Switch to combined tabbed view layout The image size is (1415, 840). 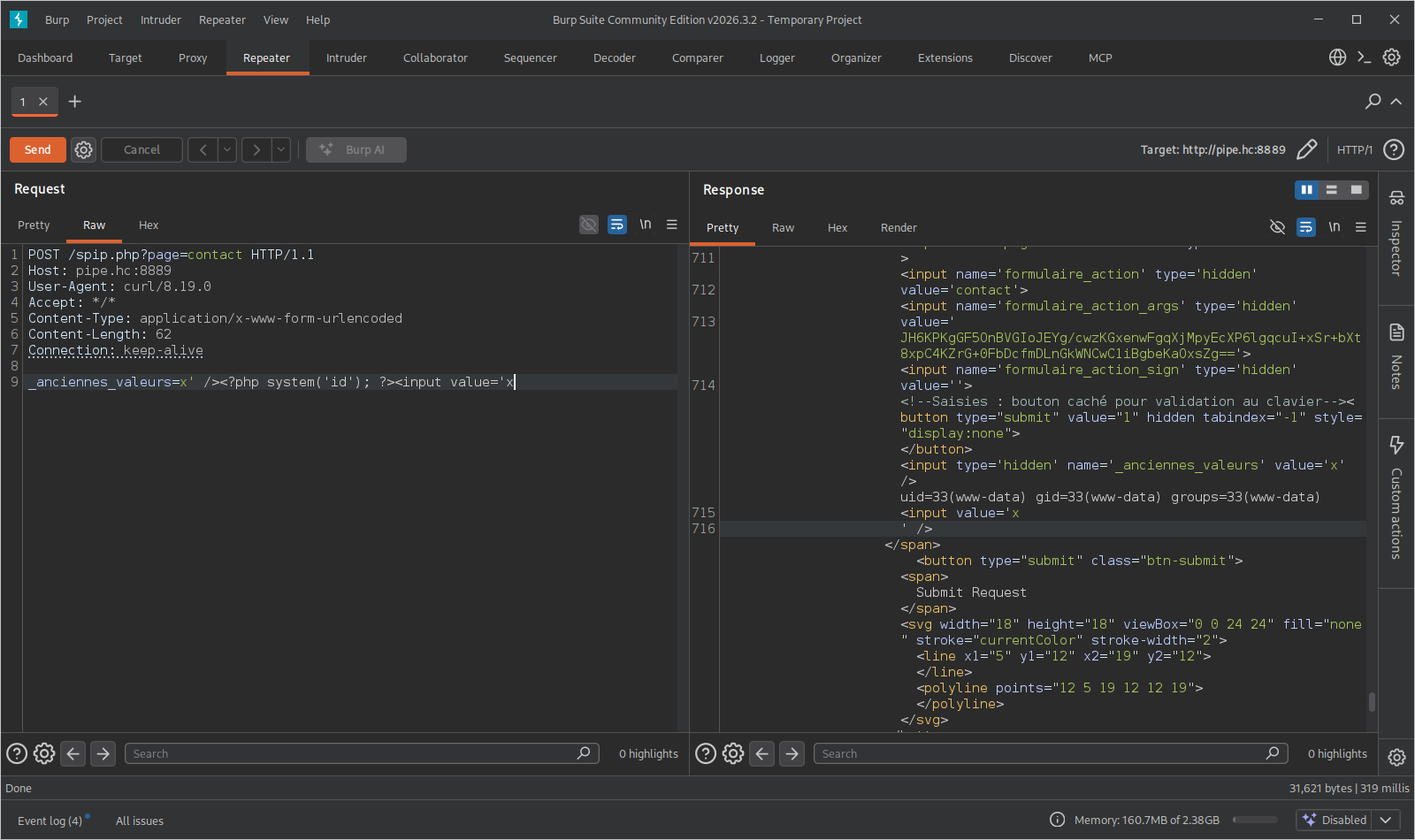1356,190
